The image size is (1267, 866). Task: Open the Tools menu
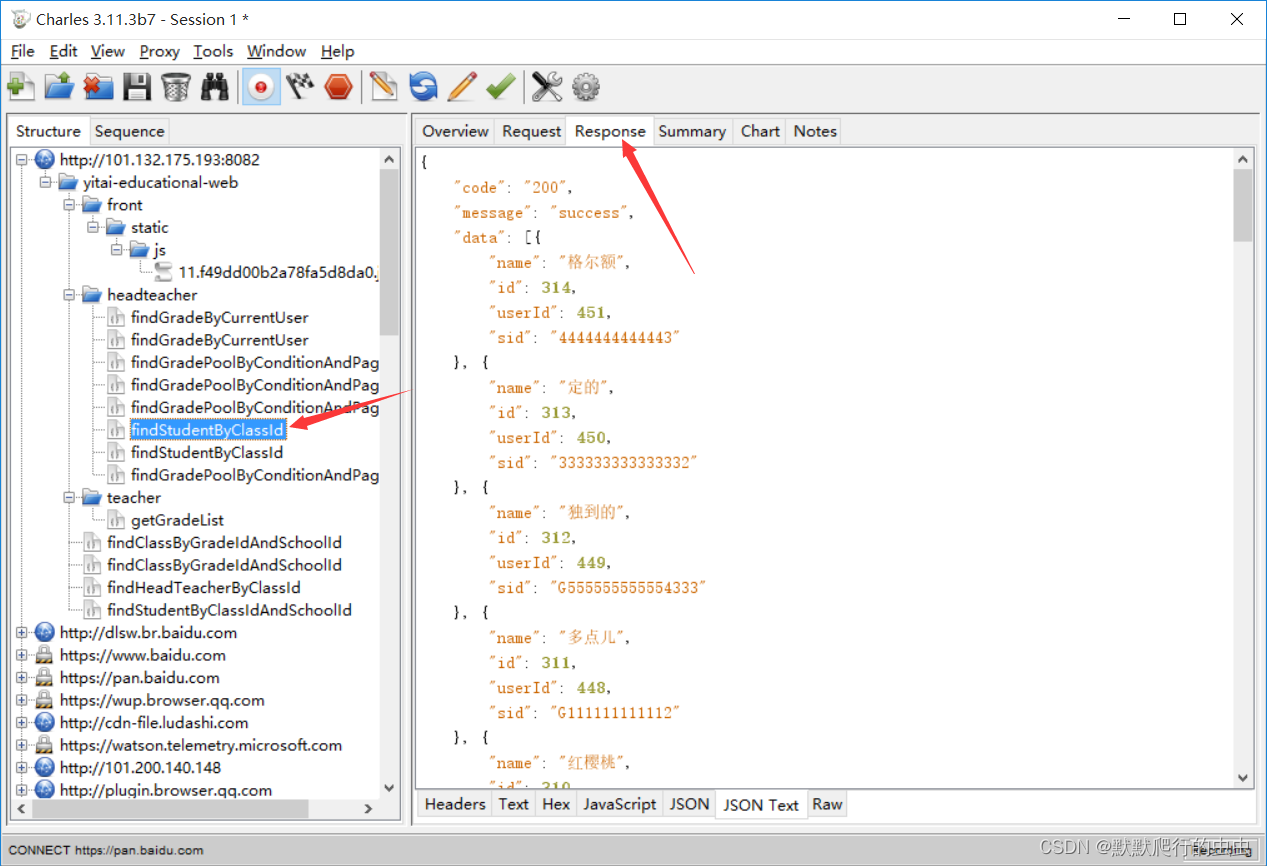tap(213, 51)
